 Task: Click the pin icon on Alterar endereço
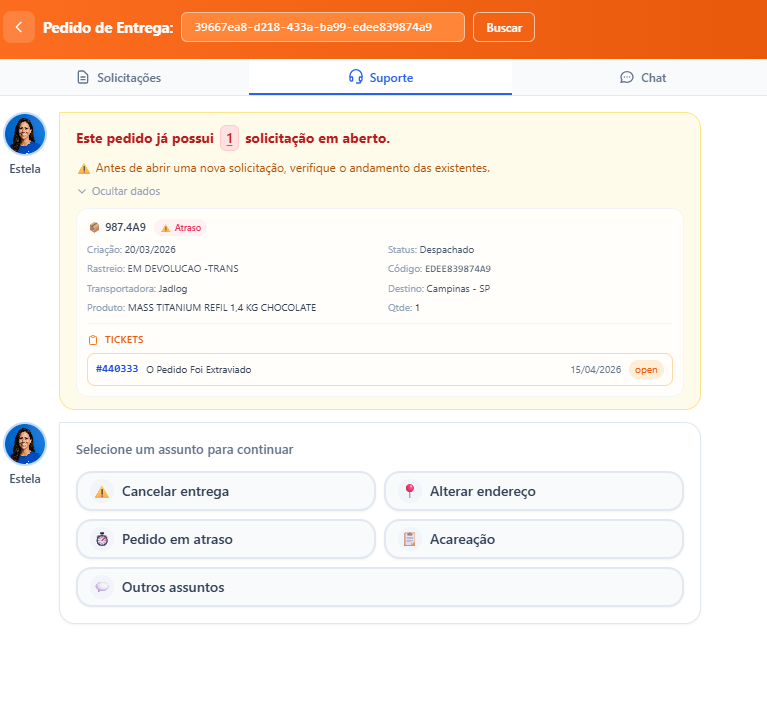(409, 492)
